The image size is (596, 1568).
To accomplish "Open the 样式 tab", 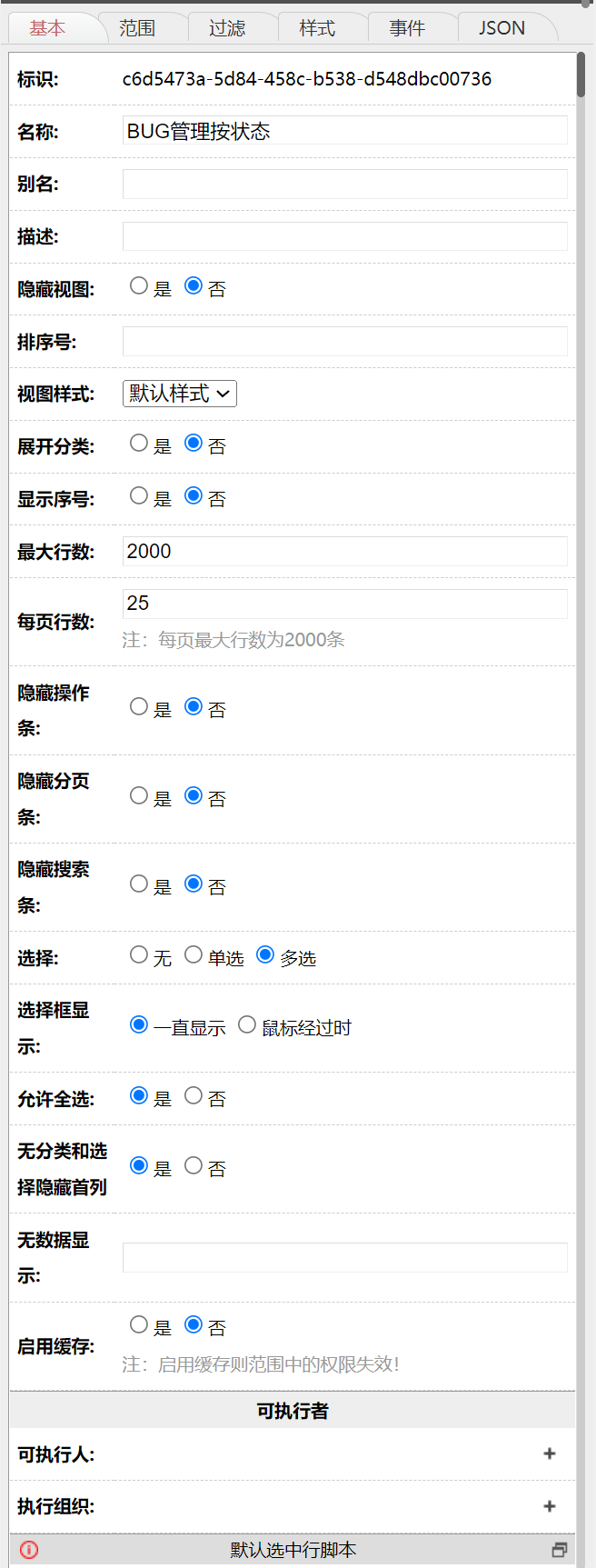I will pyautogui.click(x=317, y=28).
